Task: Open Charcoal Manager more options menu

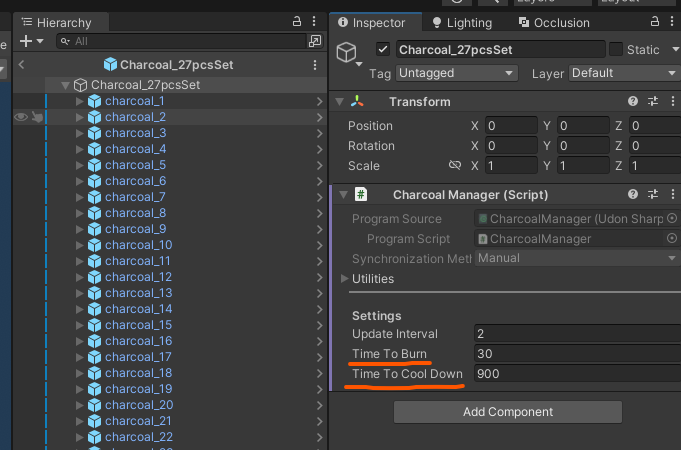Action: point(673,194)
